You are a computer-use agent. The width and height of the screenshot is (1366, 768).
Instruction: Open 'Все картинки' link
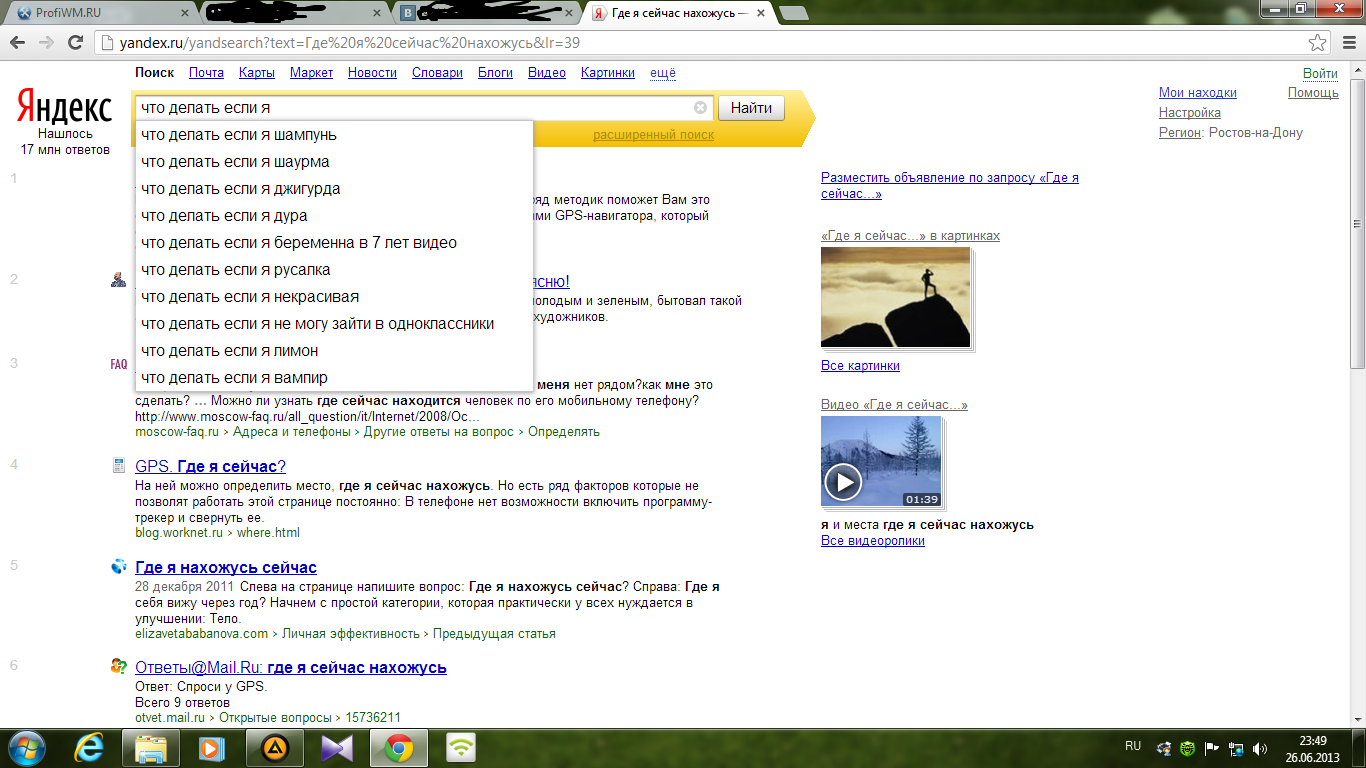(860, 366)
